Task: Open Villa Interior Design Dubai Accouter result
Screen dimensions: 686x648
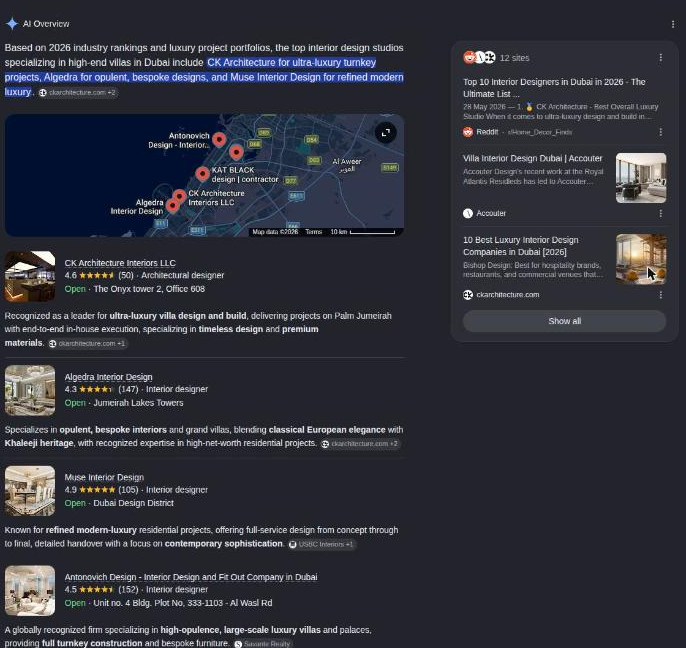Action: point(532,158)
